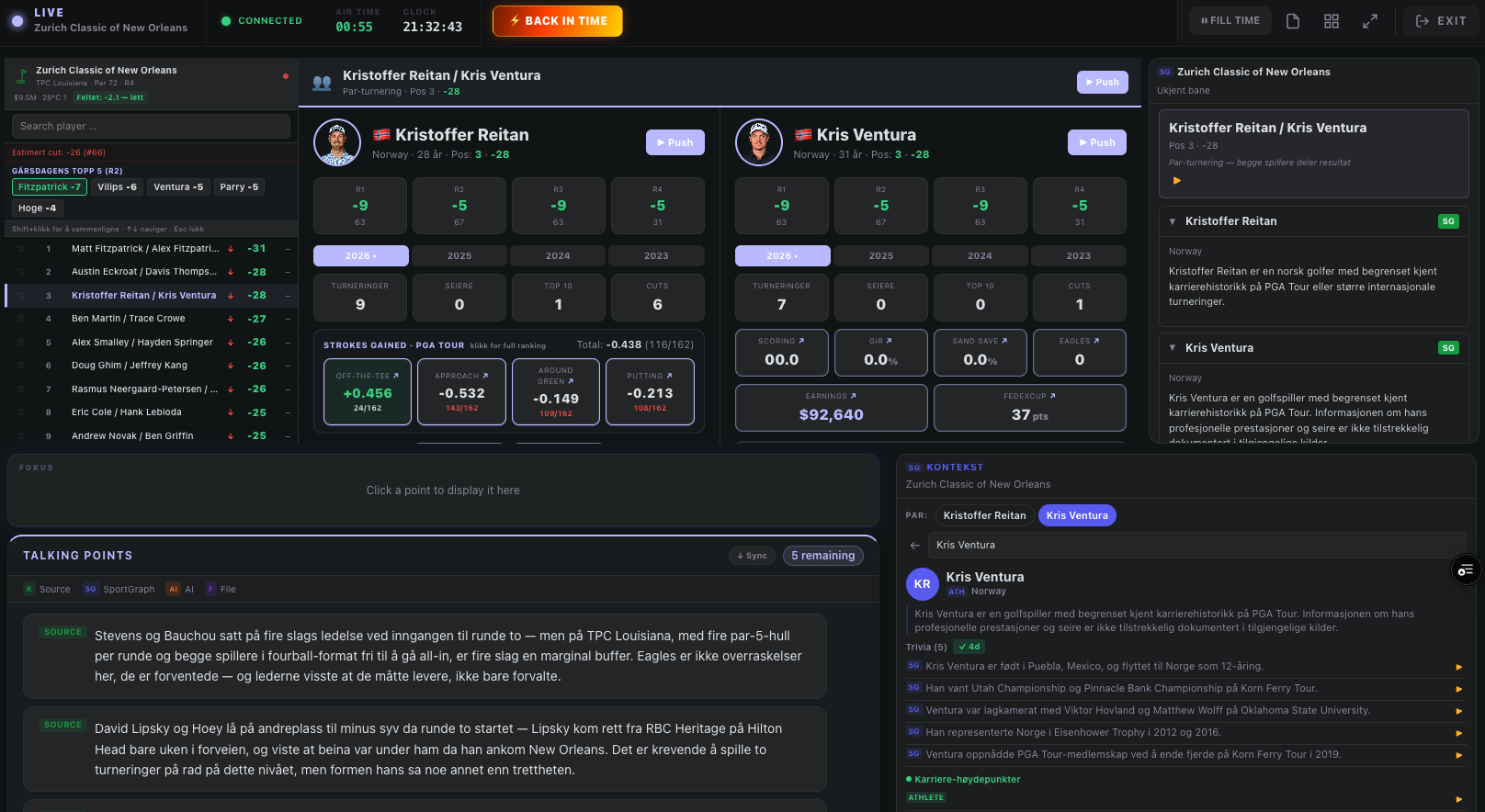Click the SportGraph SG legend icon
1485x812 pixels.
click(90, 590)
